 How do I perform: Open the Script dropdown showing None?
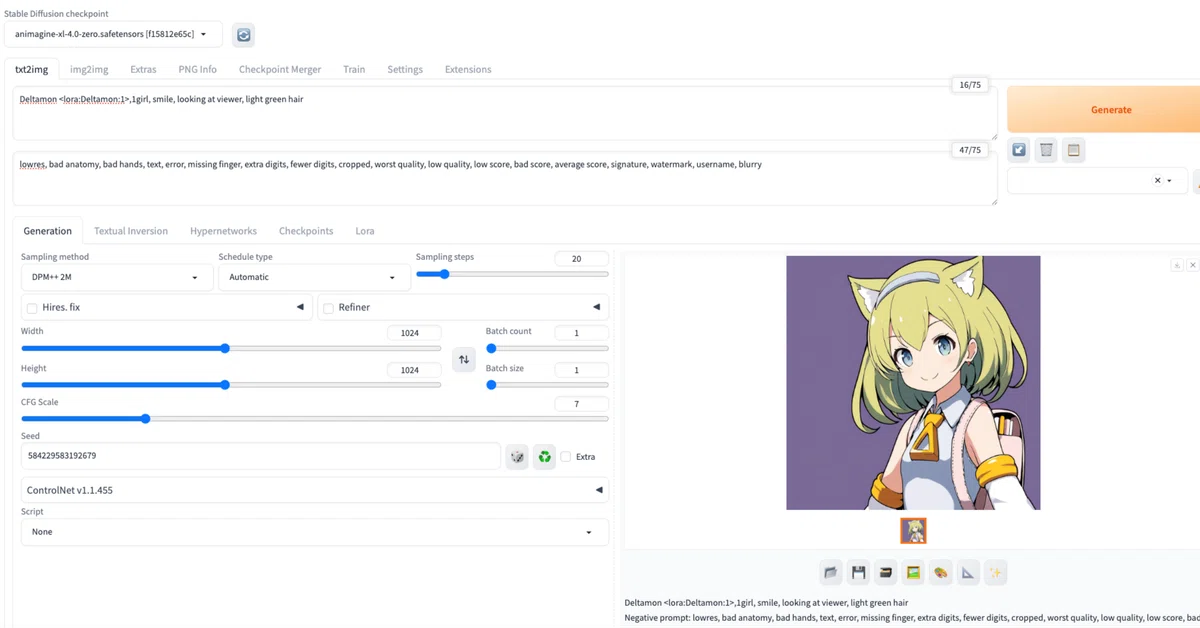pos(314,532)
